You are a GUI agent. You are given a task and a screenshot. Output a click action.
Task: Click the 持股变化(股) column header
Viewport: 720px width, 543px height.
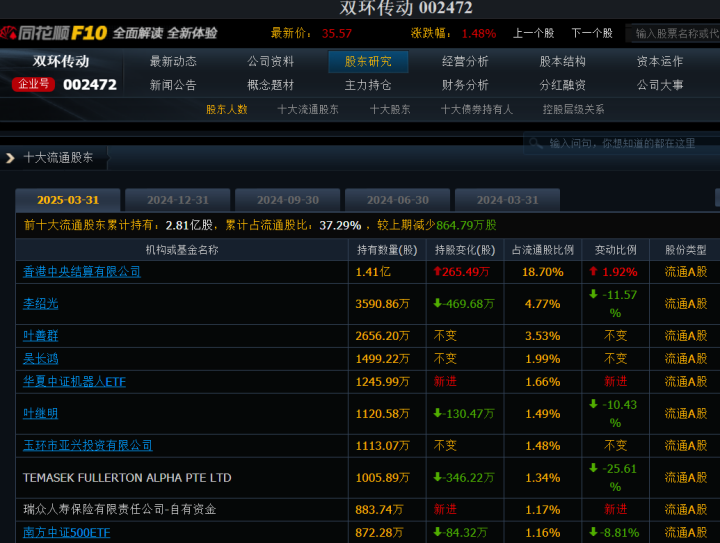(x=465, y=250)
